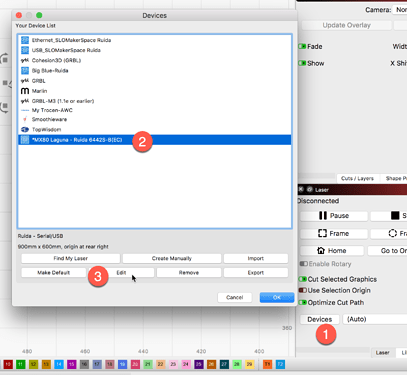
Task: Pick blue tool layer swatch T2
Action: pos(280,364)
